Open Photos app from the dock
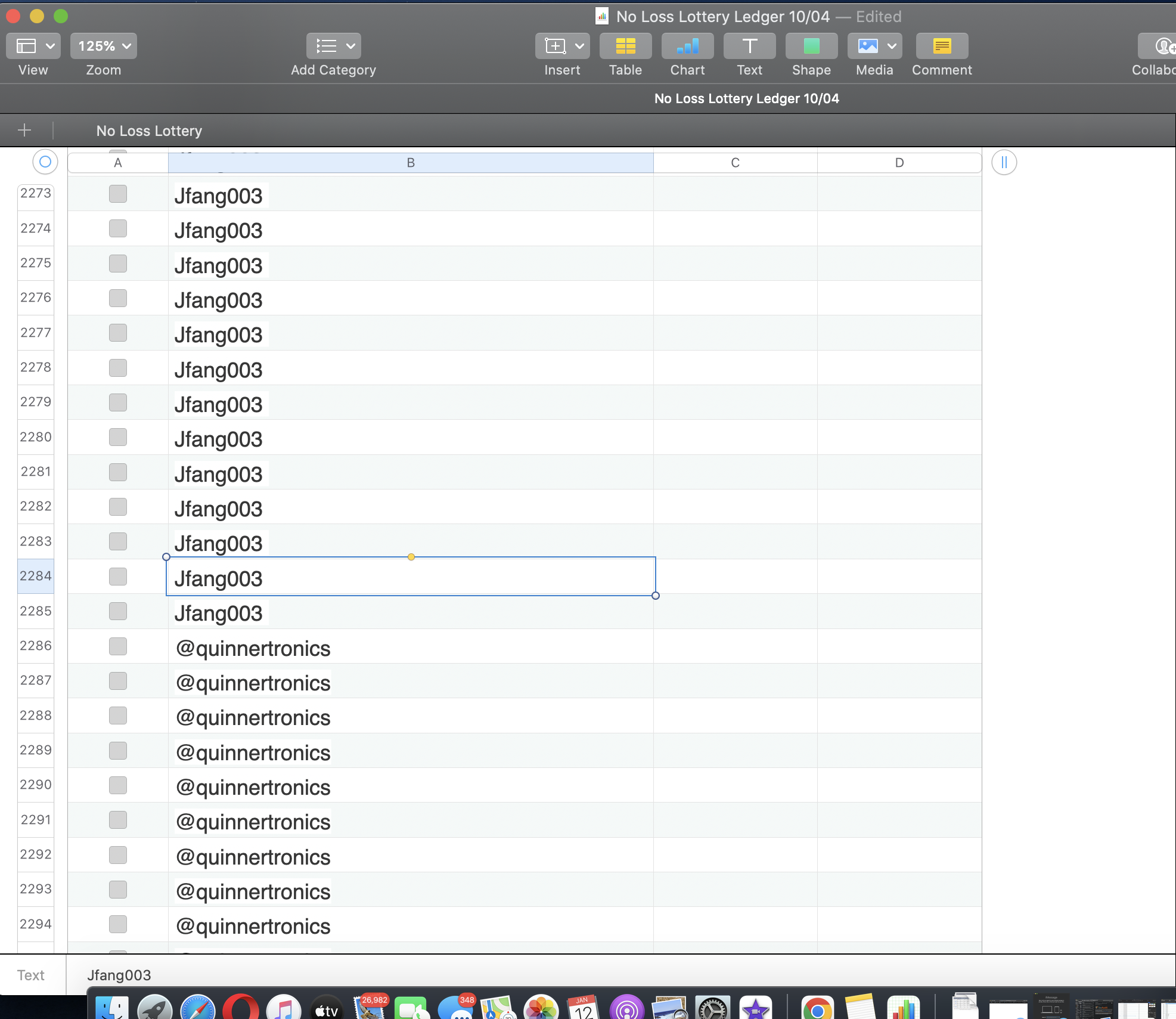The width and height of the screenshot is (1176, 1019). pyautogui.click(x=541, y=1008)
